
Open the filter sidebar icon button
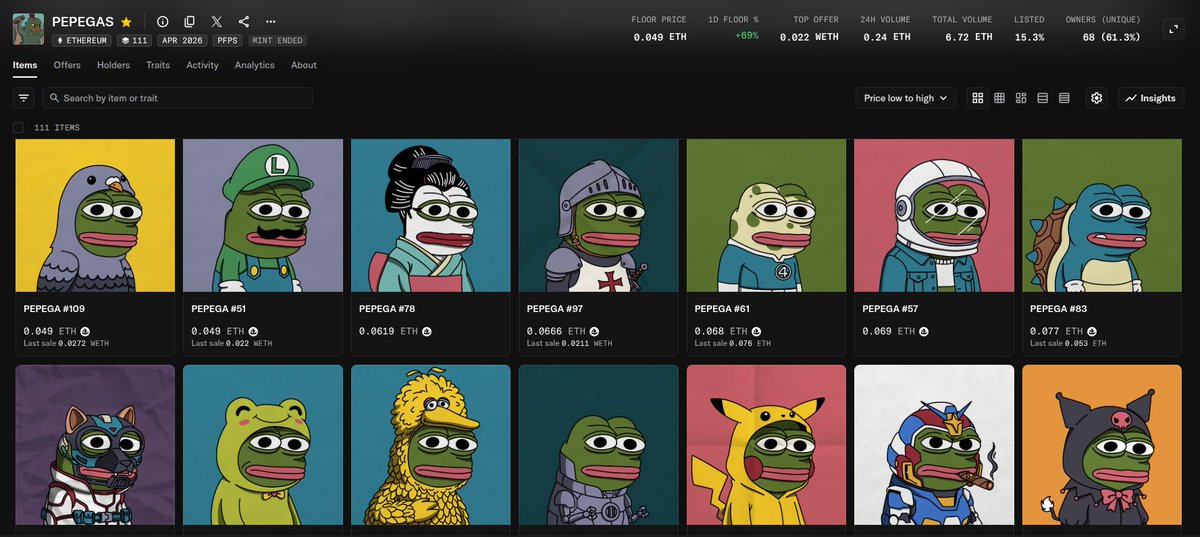tap(24, 98)
